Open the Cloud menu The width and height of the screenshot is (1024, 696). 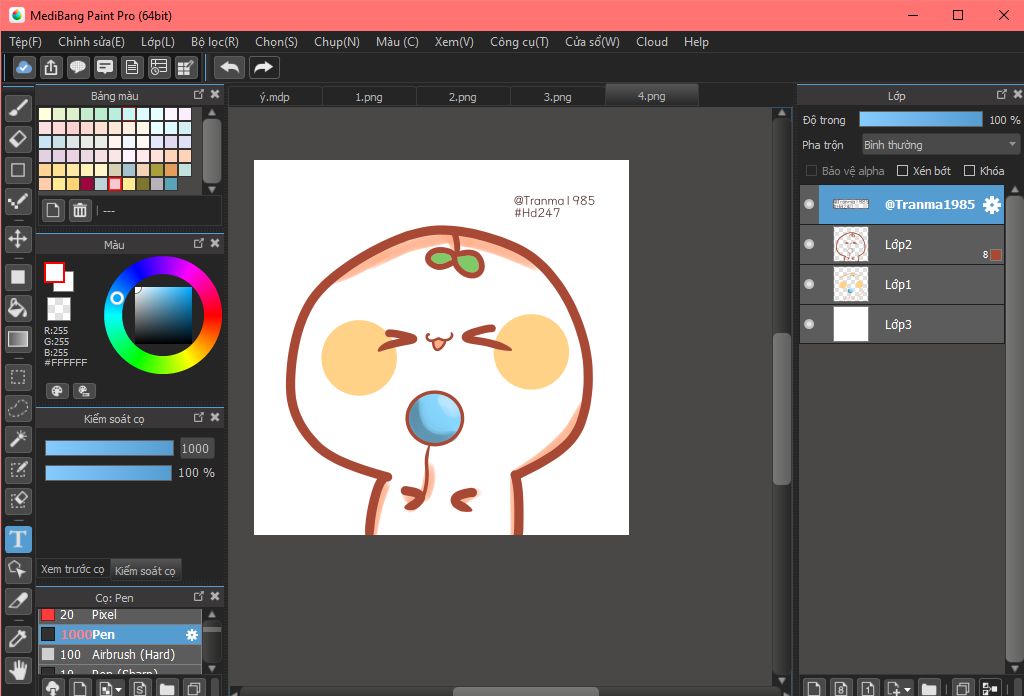tap(652, 42)
